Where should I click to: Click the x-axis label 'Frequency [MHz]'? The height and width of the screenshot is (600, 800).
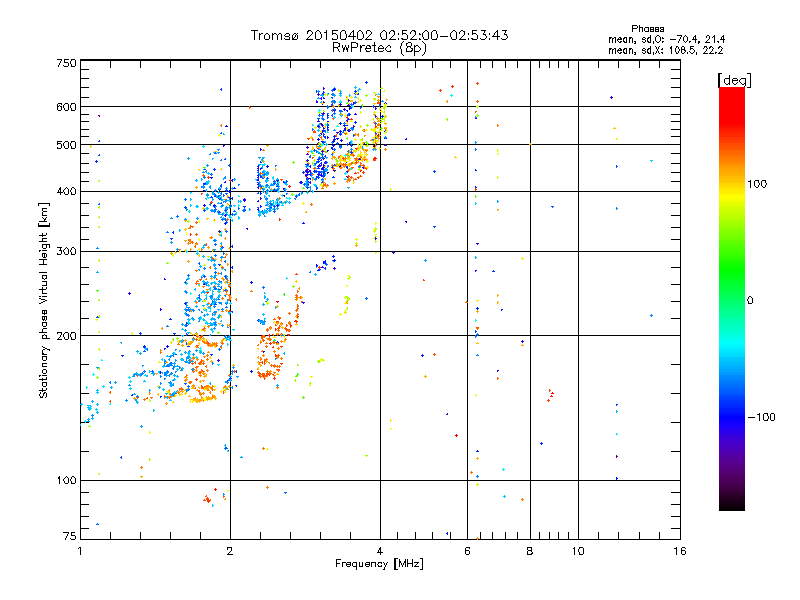pos(379,564)
